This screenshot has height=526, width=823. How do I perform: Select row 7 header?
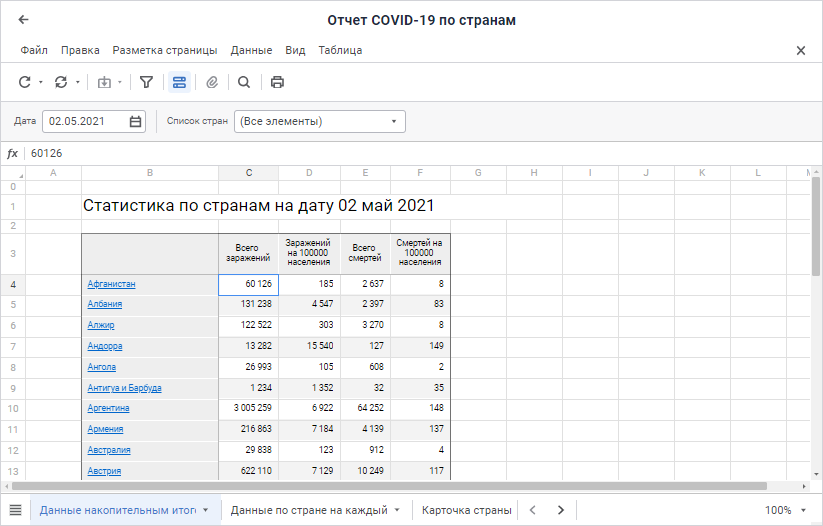[13, 346]
